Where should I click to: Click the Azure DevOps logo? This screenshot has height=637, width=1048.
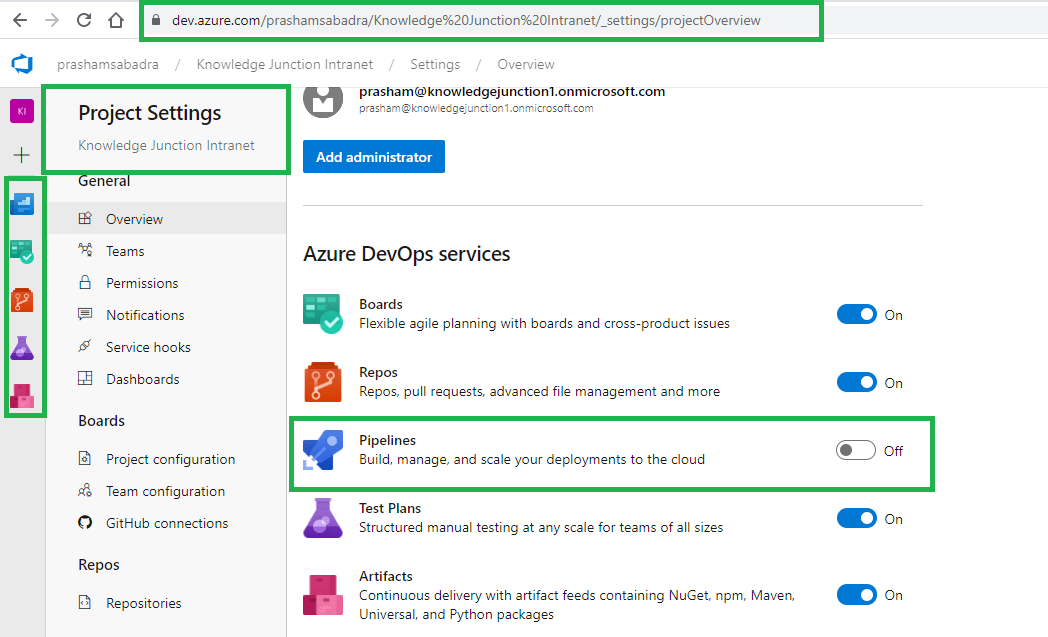(22, 64)
